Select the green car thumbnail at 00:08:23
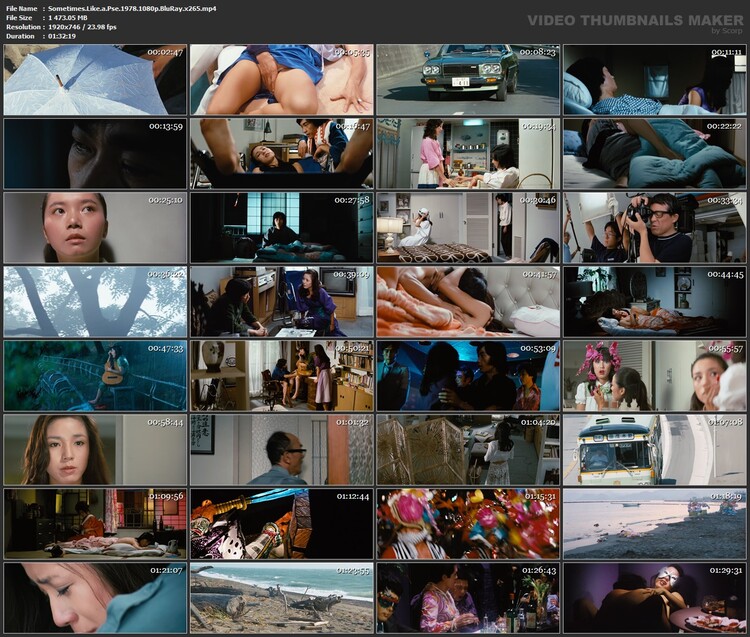Screen dimensions: 750x637 468,79
